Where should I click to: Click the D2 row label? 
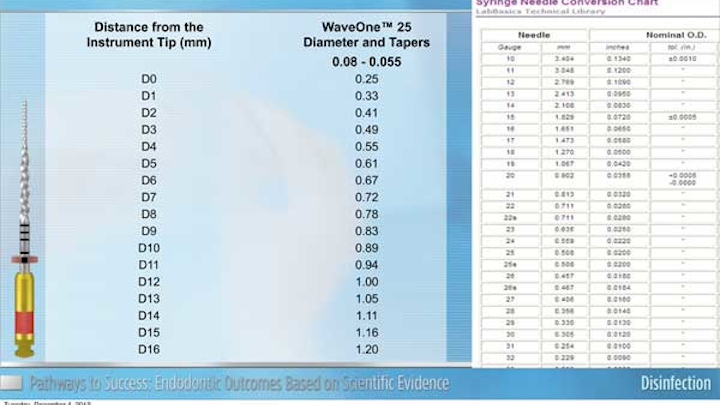click(x=149, y=113)
